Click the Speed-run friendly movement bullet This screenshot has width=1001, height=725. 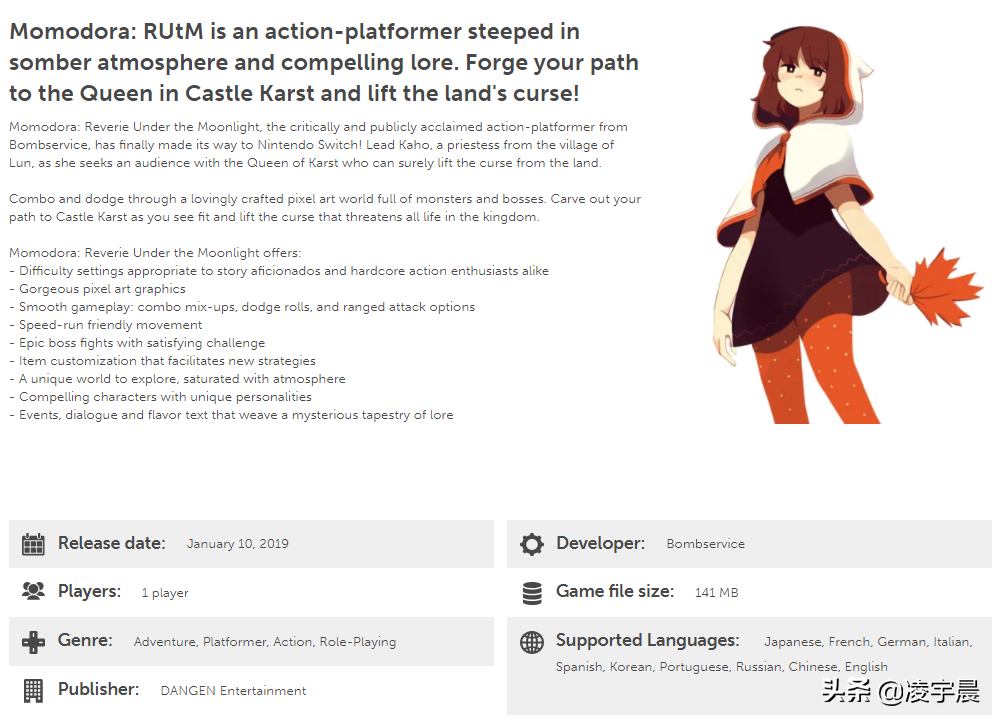pyautogui.click(x=105, y=325)
